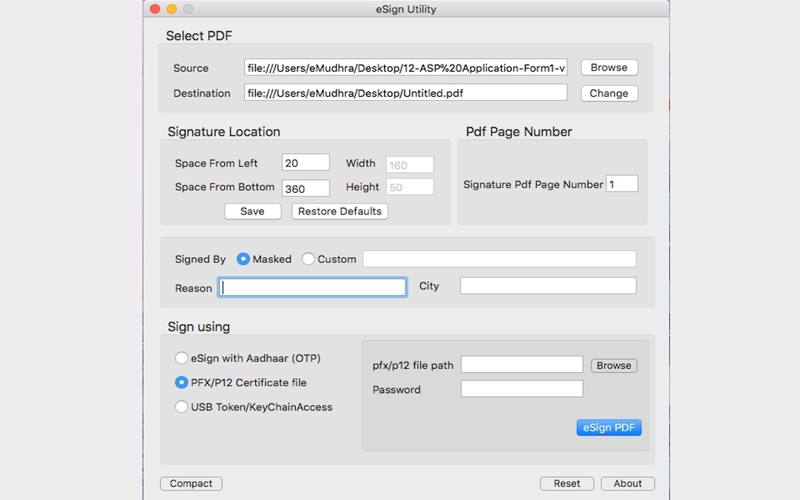800x500 pixels.
Task: Click the 'Select PDF' section heading
Action: [x=199, y=36]
